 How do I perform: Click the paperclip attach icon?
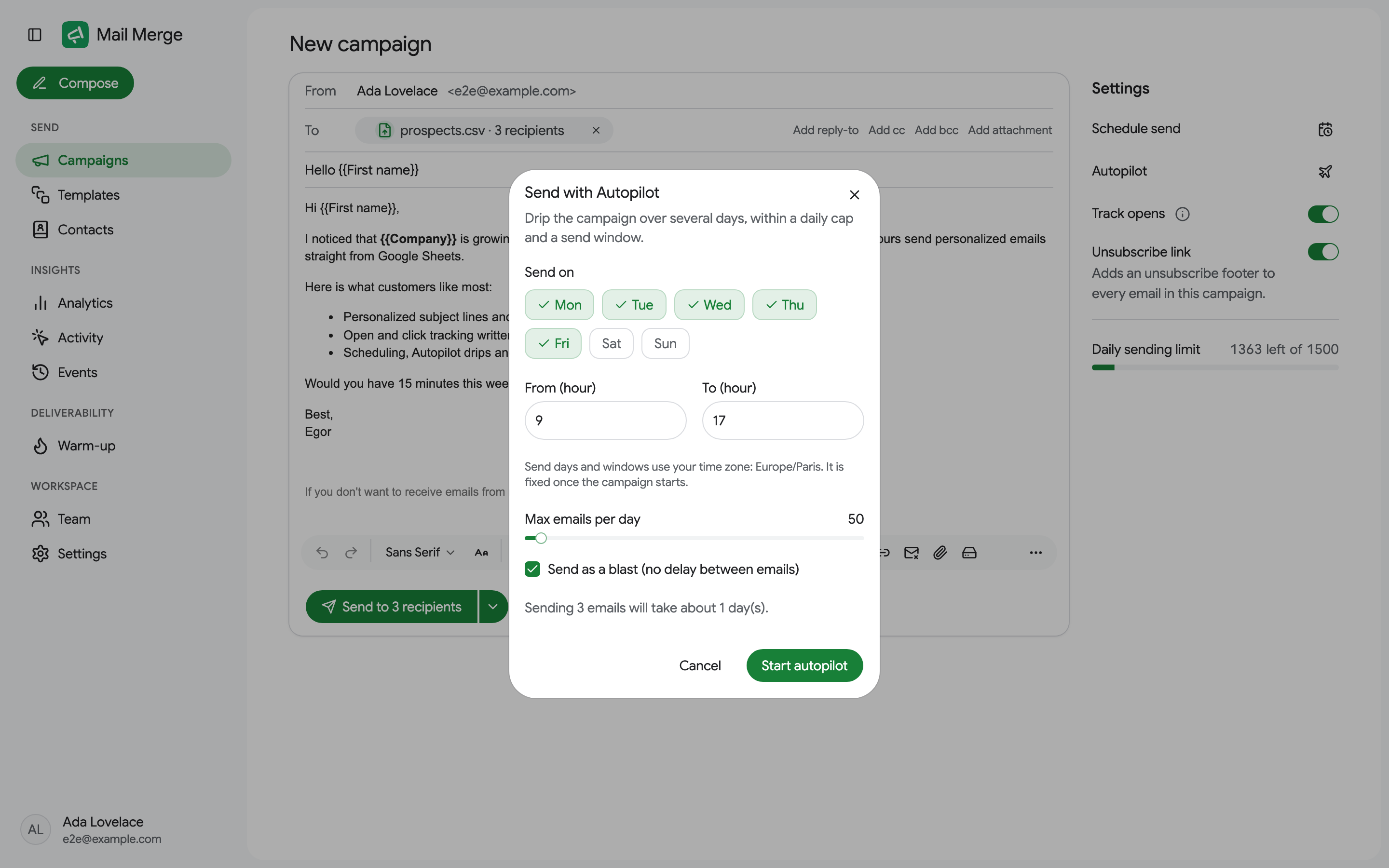pyautogui.click(x=940, y=552)
